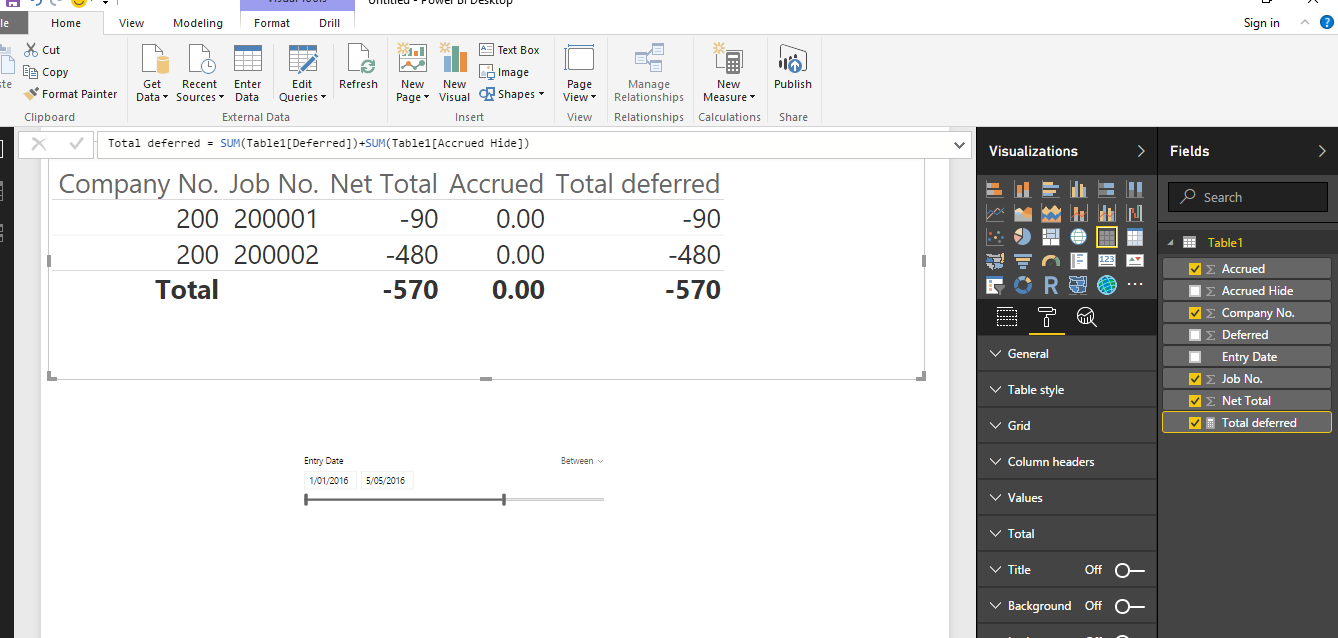Select the Pie chart visualization
This screenshot has height=638, width=1338.
1023,237
